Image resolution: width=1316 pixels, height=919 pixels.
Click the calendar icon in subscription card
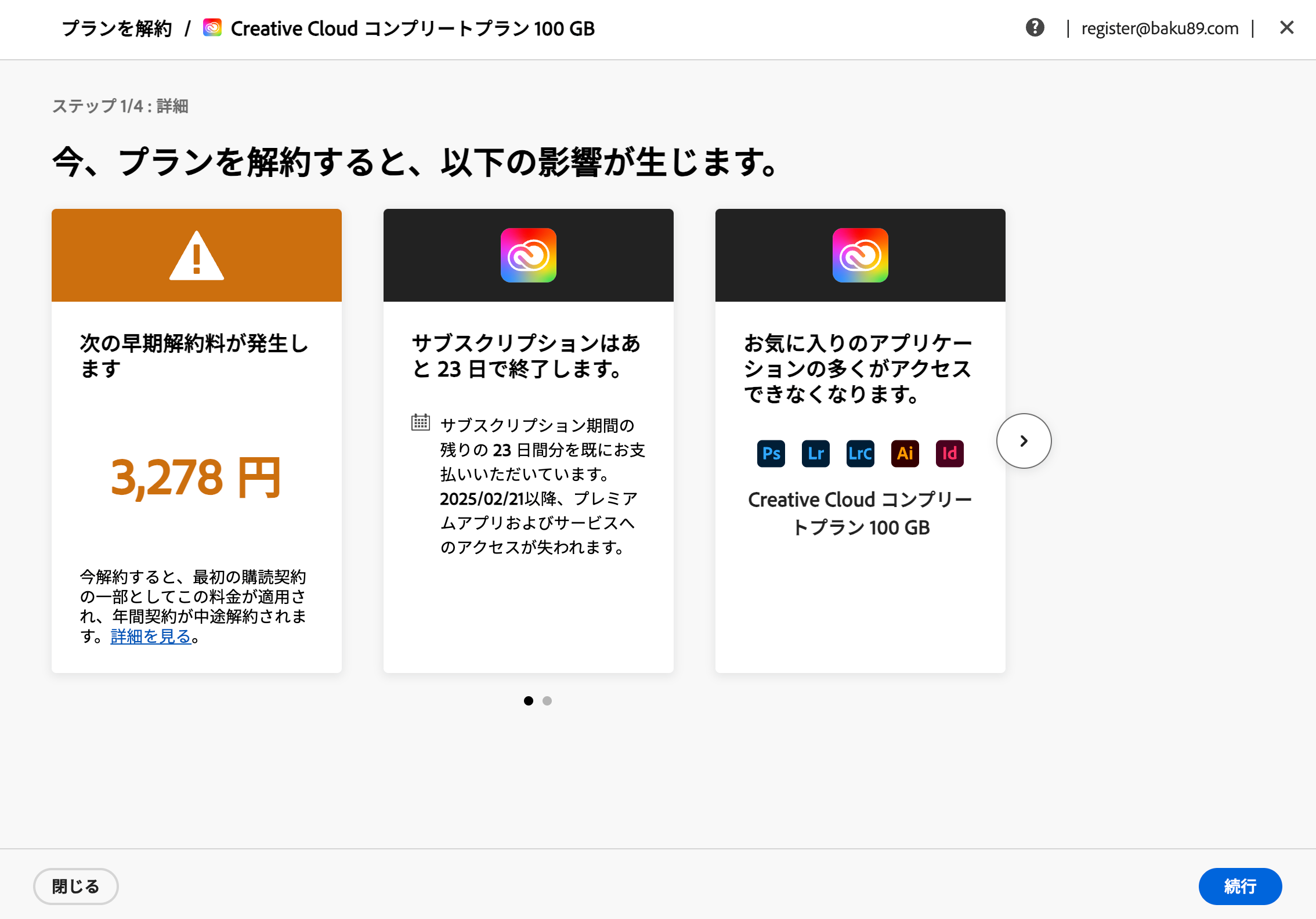[x=420, y=422]
